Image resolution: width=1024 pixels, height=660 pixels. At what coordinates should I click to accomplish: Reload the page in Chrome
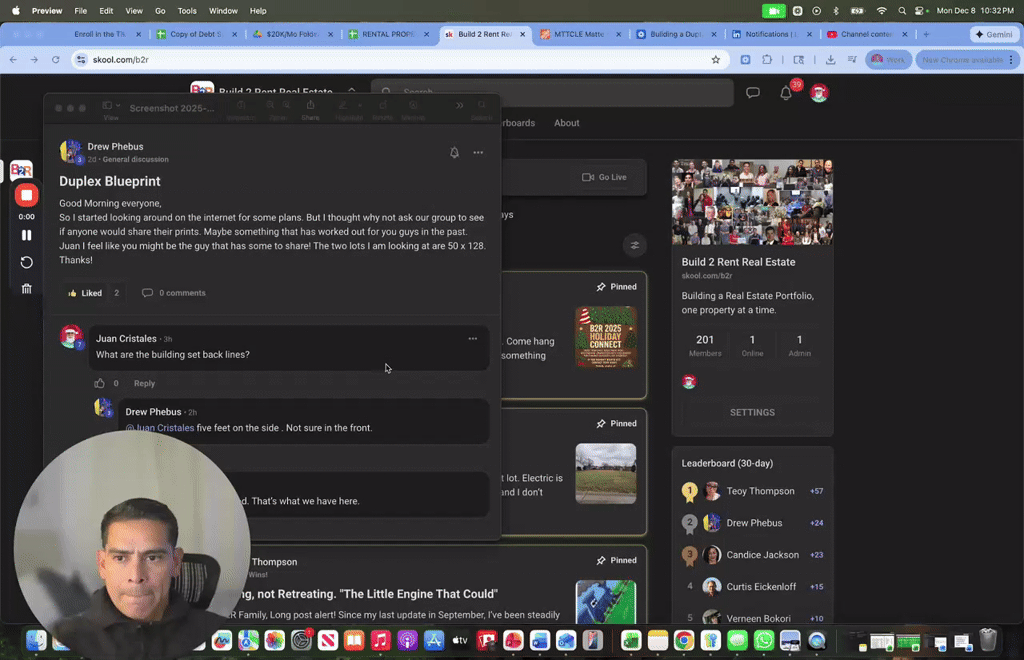[56, 59]
